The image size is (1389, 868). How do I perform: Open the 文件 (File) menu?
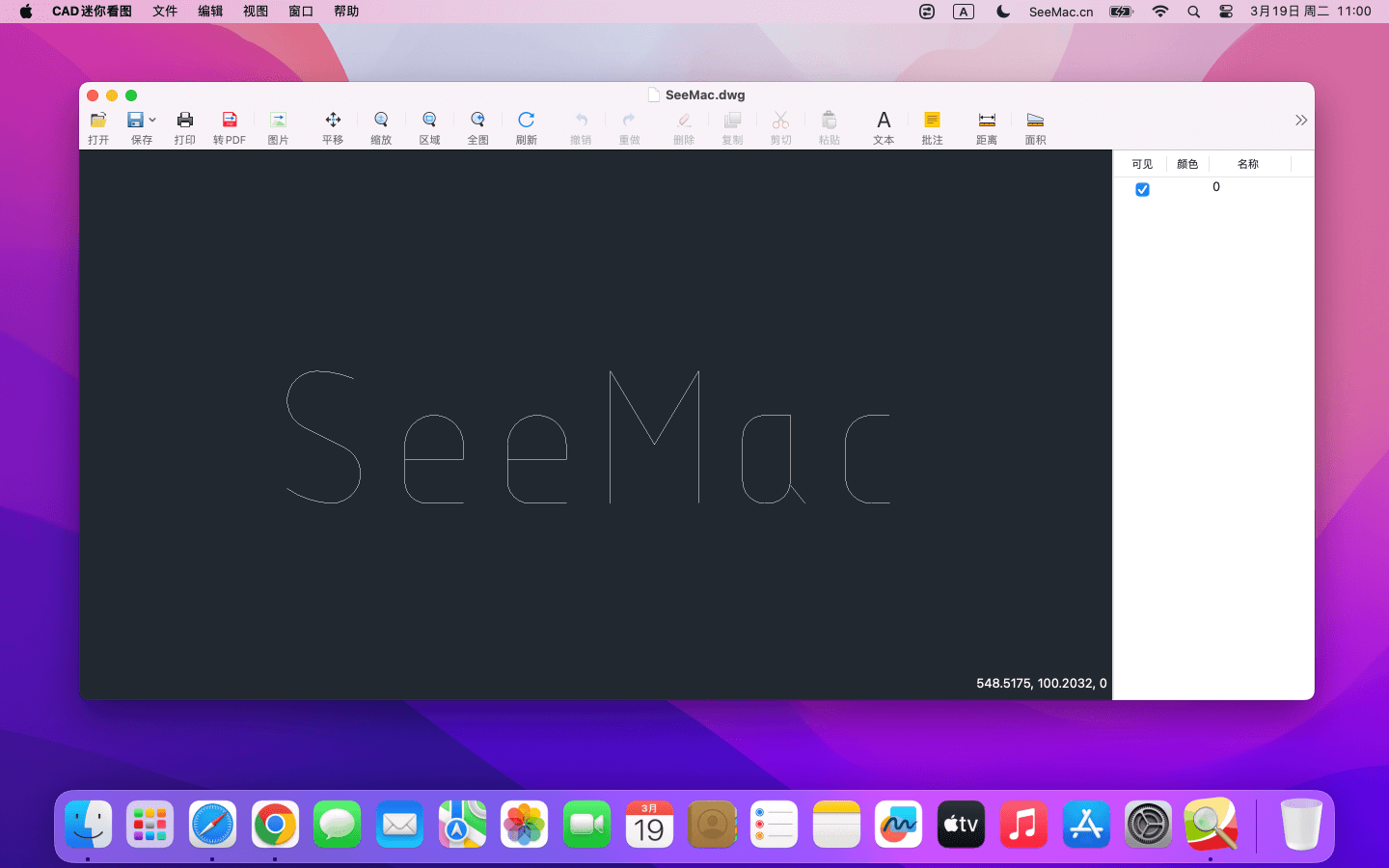pyautogui.click(x=165, y=12)
